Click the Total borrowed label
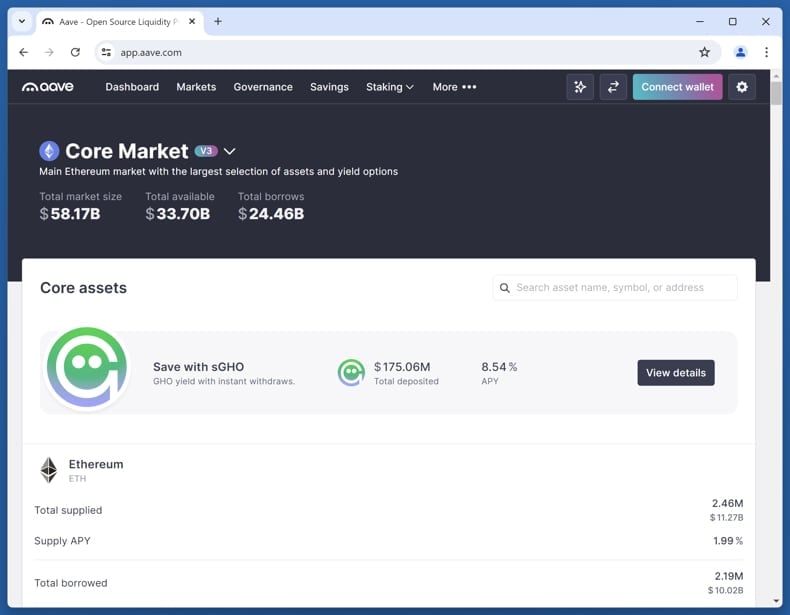790x615 pixels. 71,583
